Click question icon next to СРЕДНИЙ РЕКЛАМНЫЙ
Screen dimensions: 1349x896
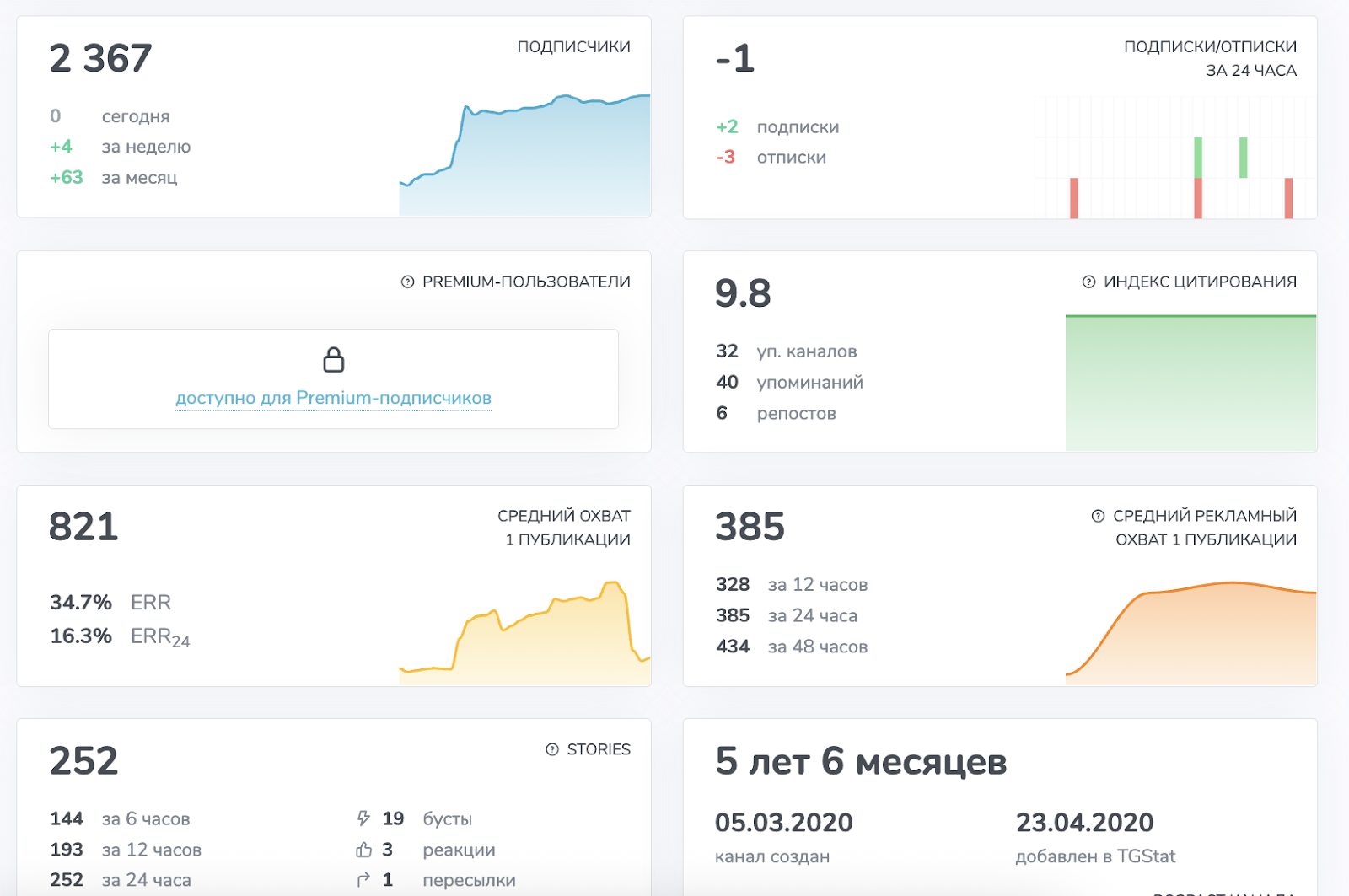coord(1098,516)
